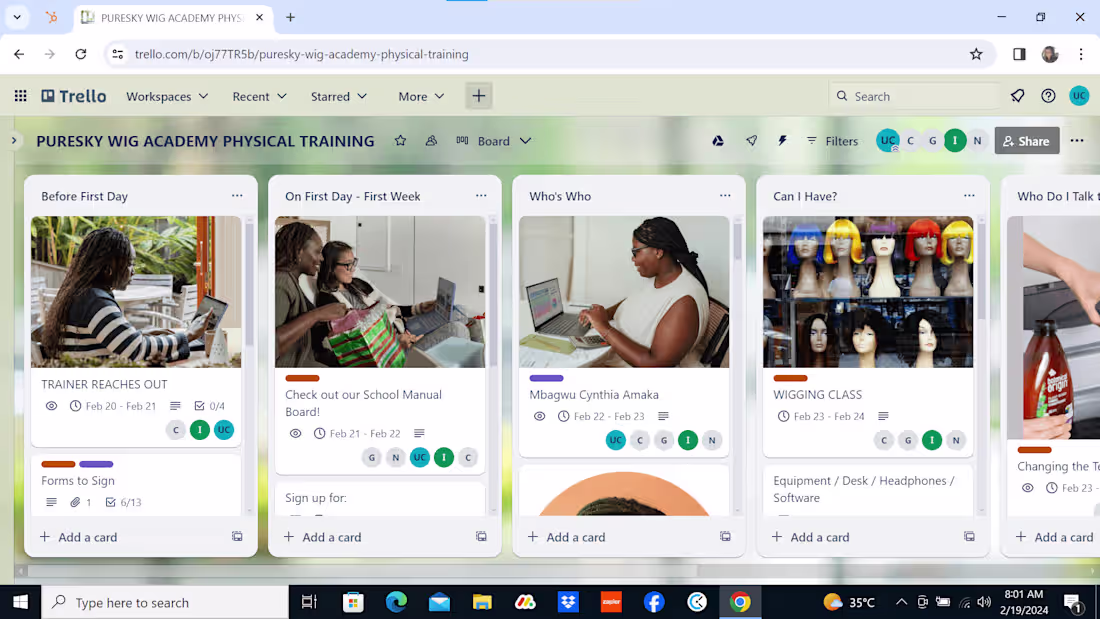1100x619 pixels.
Task: Click the N member avatar in board header
Action: click(977, 141)
